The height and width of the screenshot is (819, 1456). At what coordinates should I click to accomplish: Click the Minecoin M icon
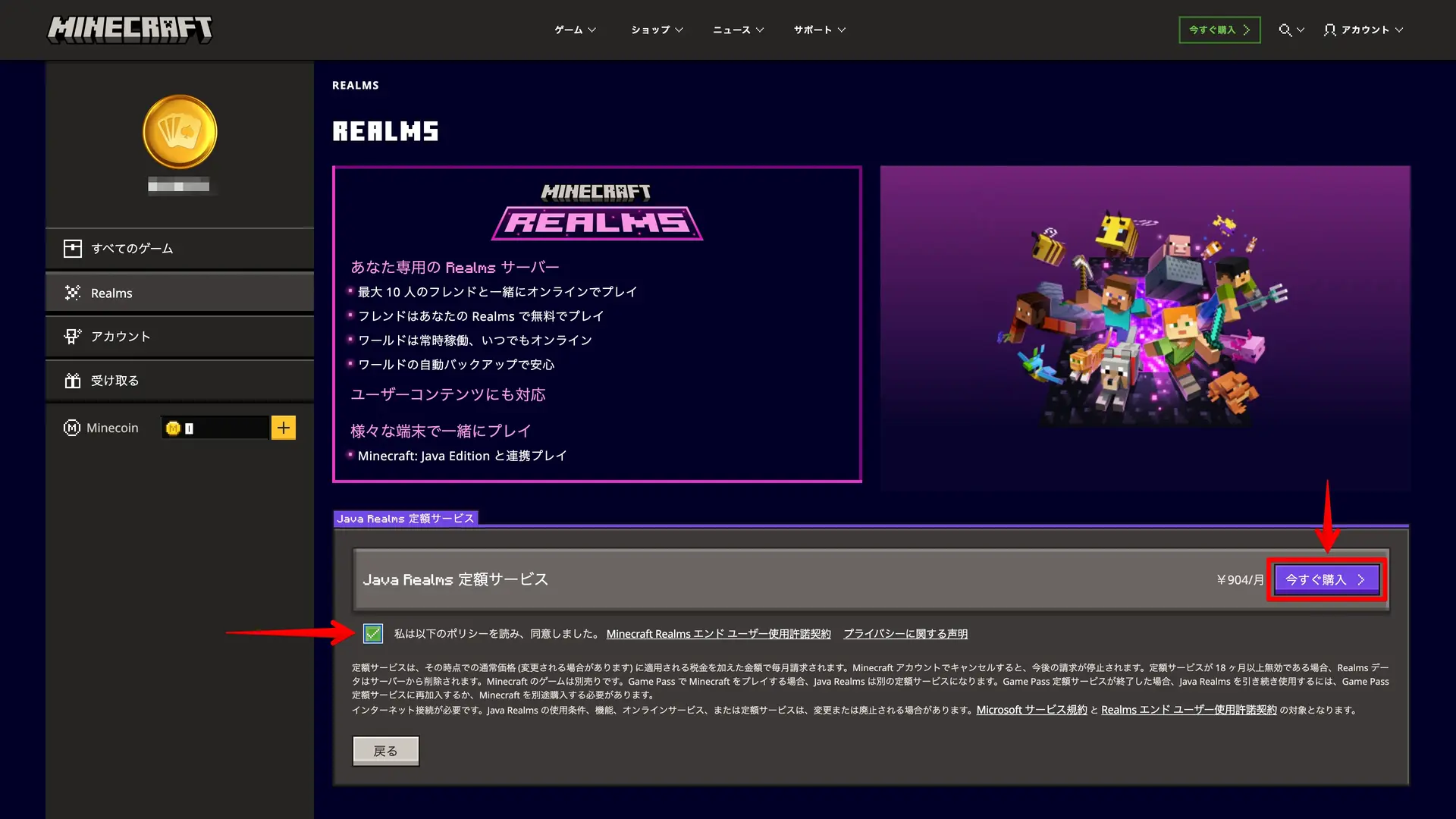pyautogui.click(x=72, y=428)
